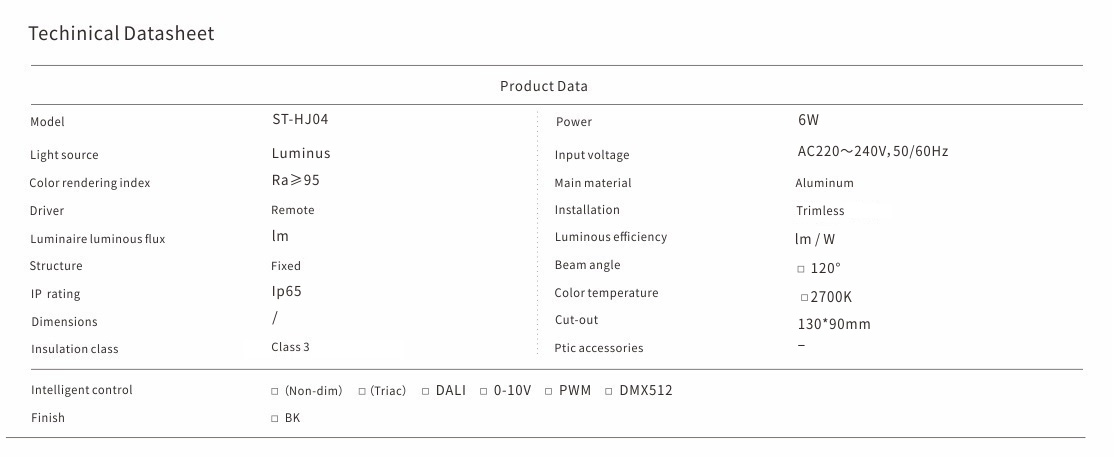Select the 0-10V checkbox
1114x457 pixels.
point(483,391)
